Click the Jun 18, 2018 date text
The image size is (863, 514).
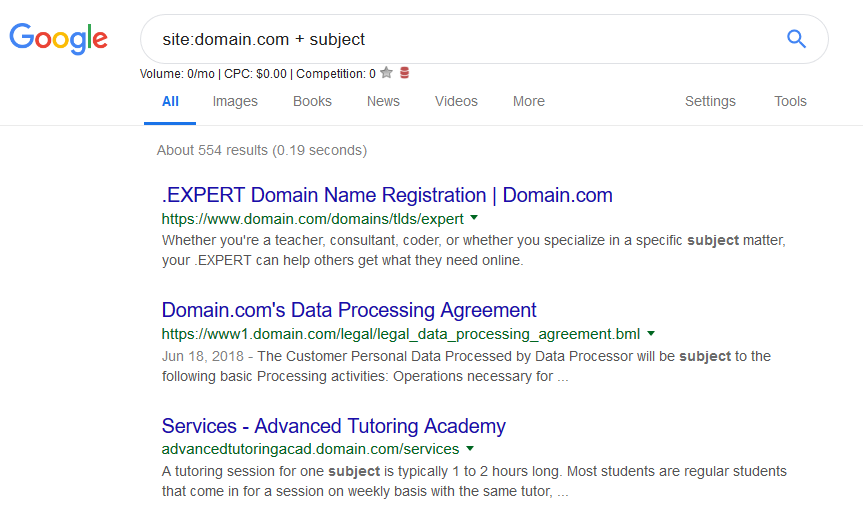pos(203,356)
